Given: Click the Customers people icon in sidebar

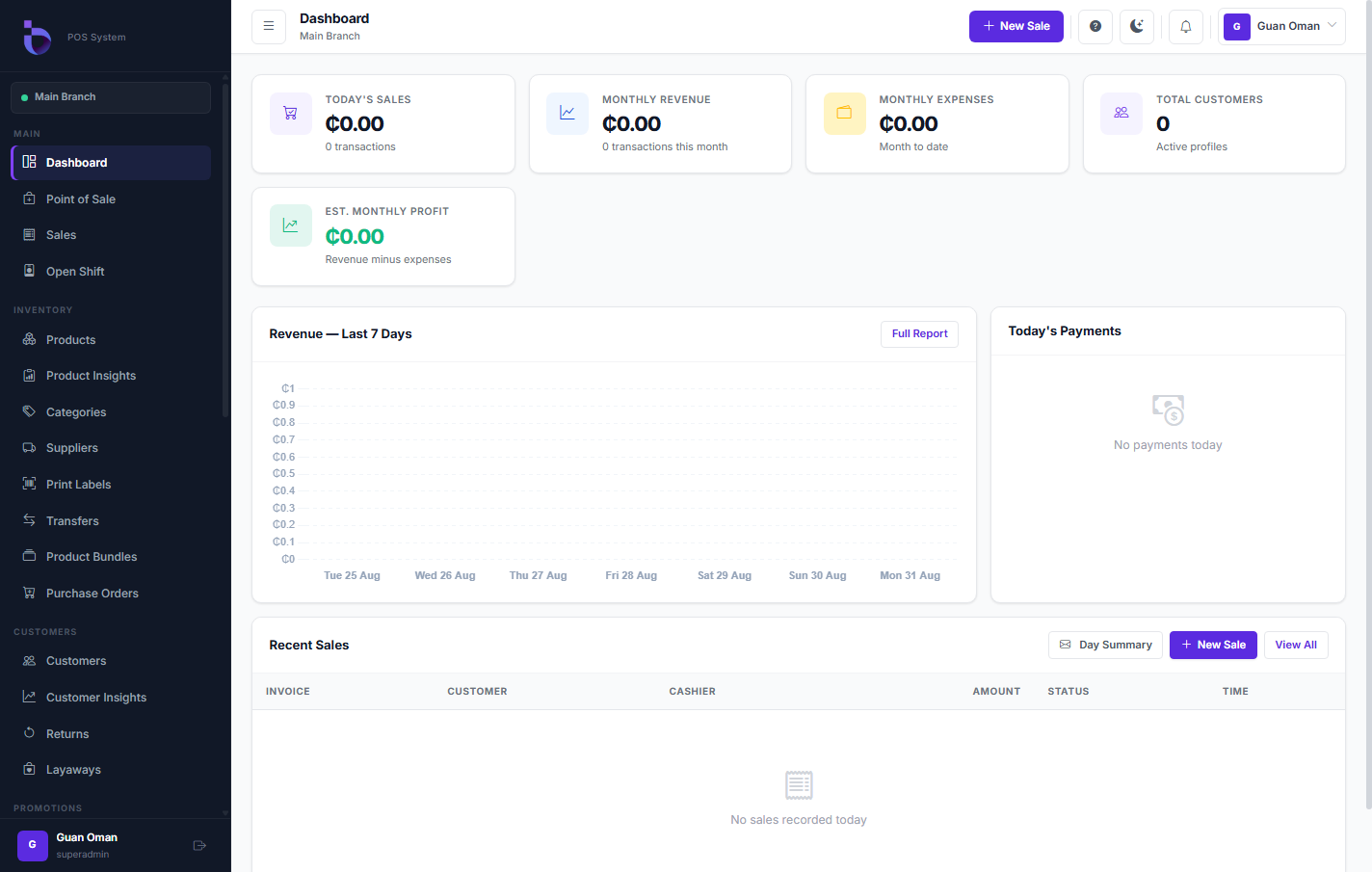Looking at the screenshot, I should point(29,661).
